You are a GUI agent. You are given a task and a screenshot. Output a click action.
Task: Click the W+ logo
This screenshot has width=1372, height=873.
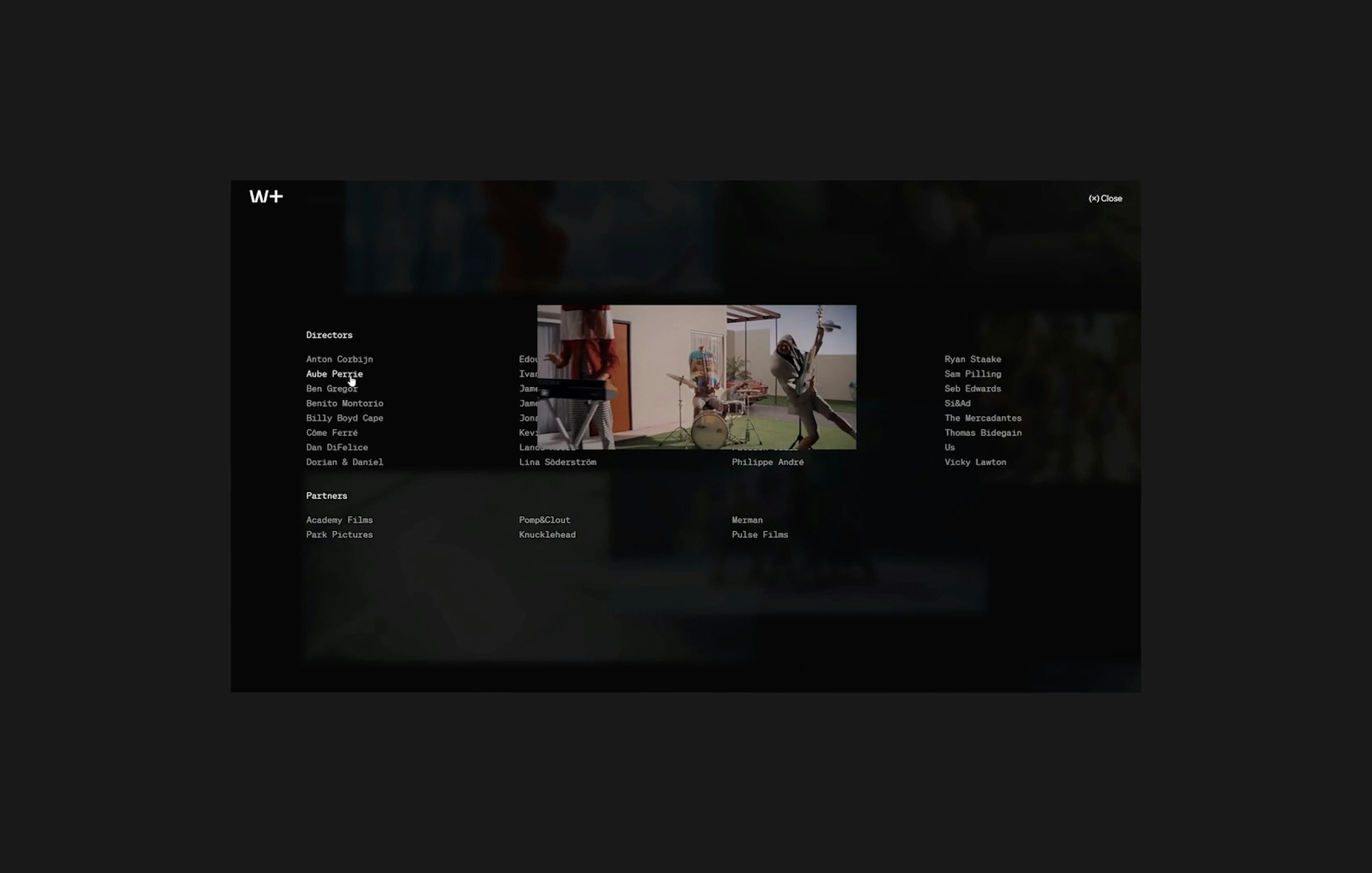266,197
